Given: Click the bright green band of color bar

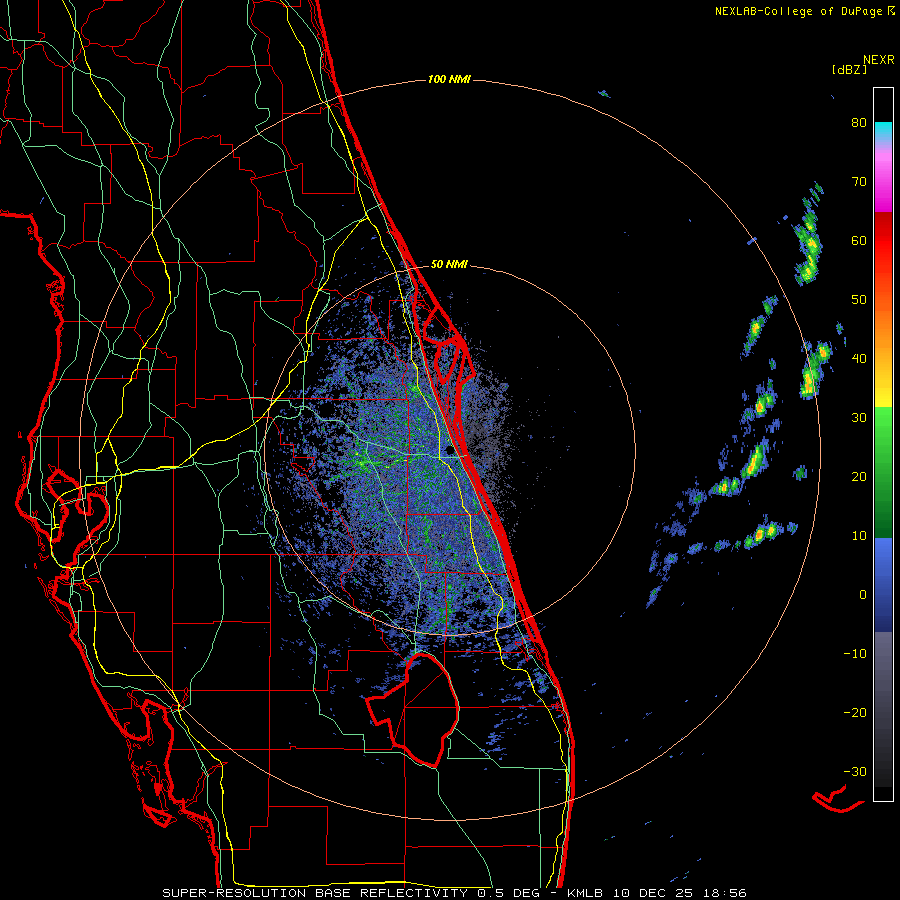Looking at the screenshot, I should 883,428.
